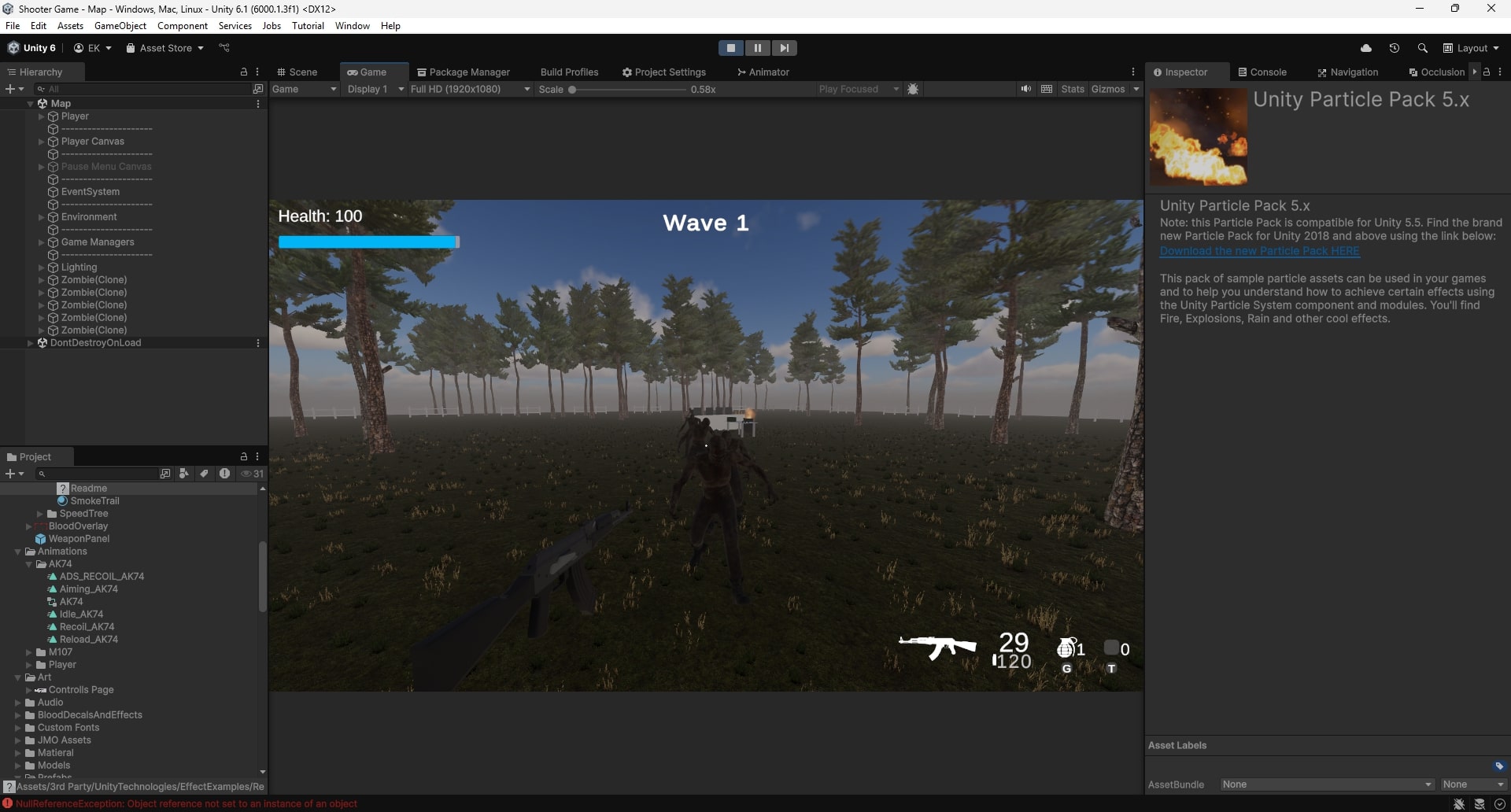Open the Full HD resolution dropdown
The height and width of the screenshot is (812, 1511).
click(x=470, y=89)
